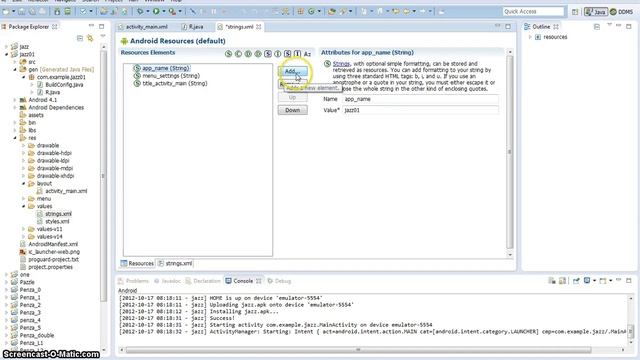The width and height of the screenshot is (640, 360).
Task: Expand the resources node in Outline
Action: (530, 37)
